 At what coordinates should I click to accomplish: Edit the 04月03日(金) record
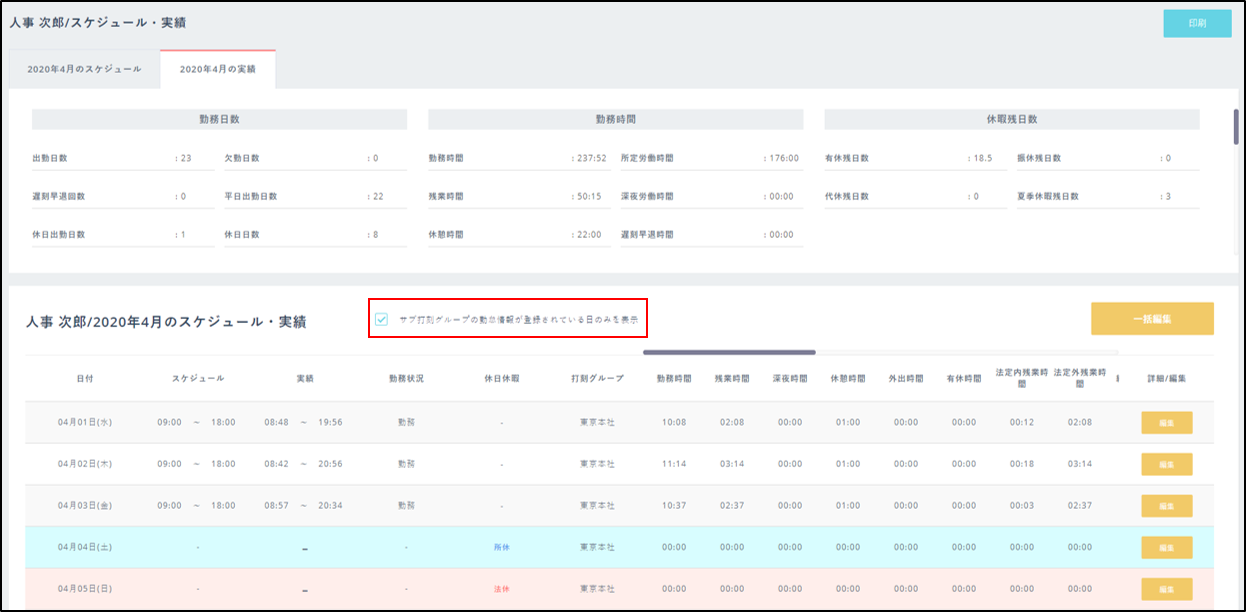click(1166, 506)
